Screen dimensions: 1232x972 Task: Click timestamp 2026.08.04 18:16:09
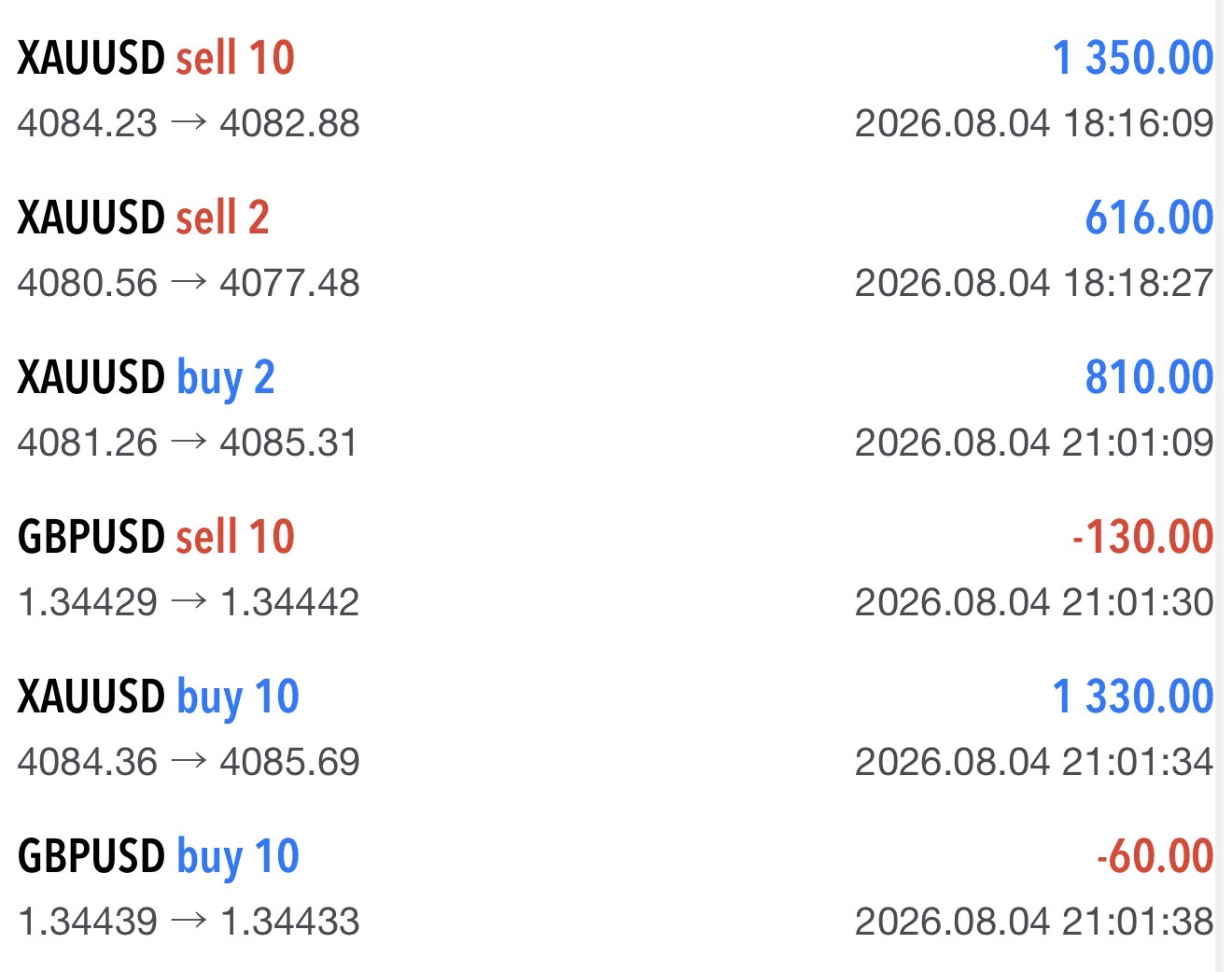click(1034, 123)
